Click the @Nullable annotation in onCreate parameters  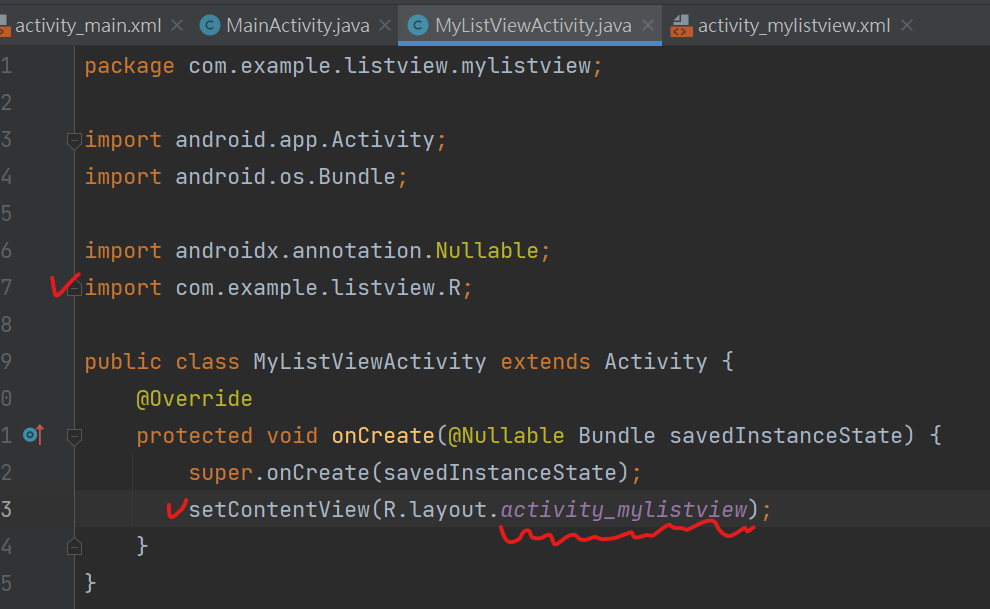click(x=506, y=435)
